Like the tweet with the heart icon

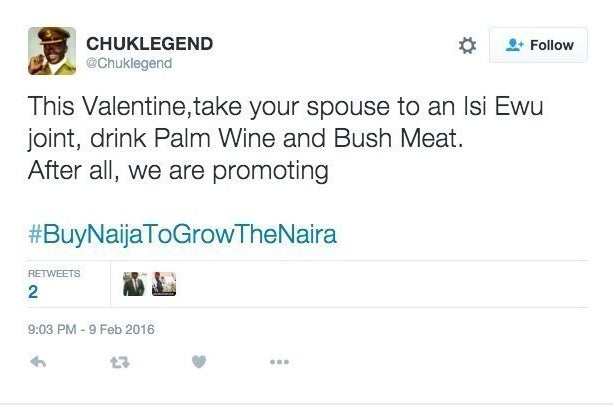coord(198,362)
